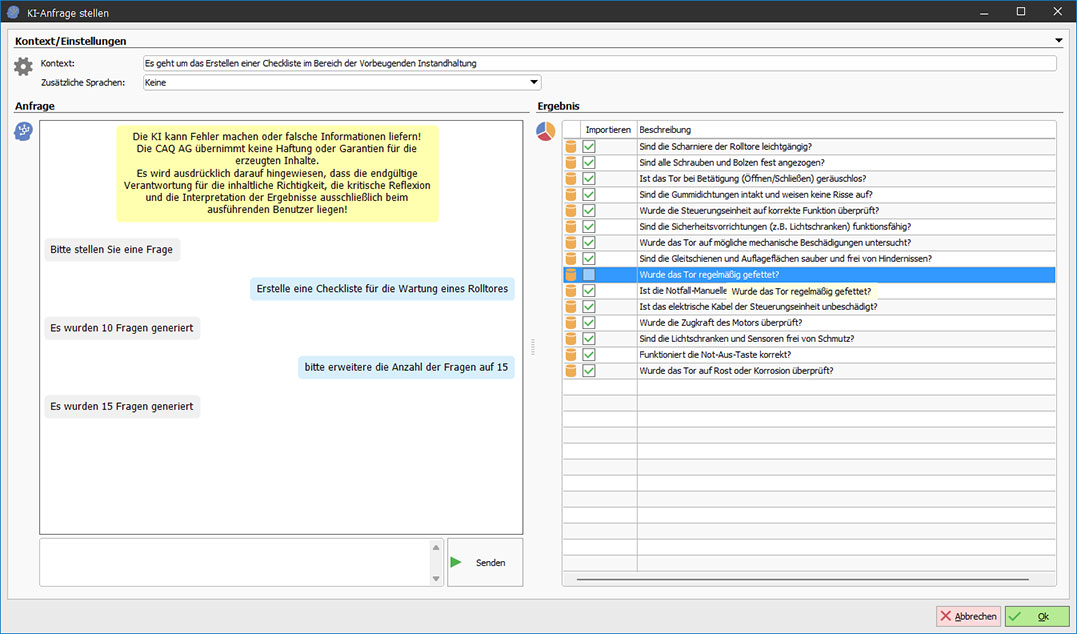Confirm with the Ok button
The width and height of the screenshot is (1077, 634).
1036,616
